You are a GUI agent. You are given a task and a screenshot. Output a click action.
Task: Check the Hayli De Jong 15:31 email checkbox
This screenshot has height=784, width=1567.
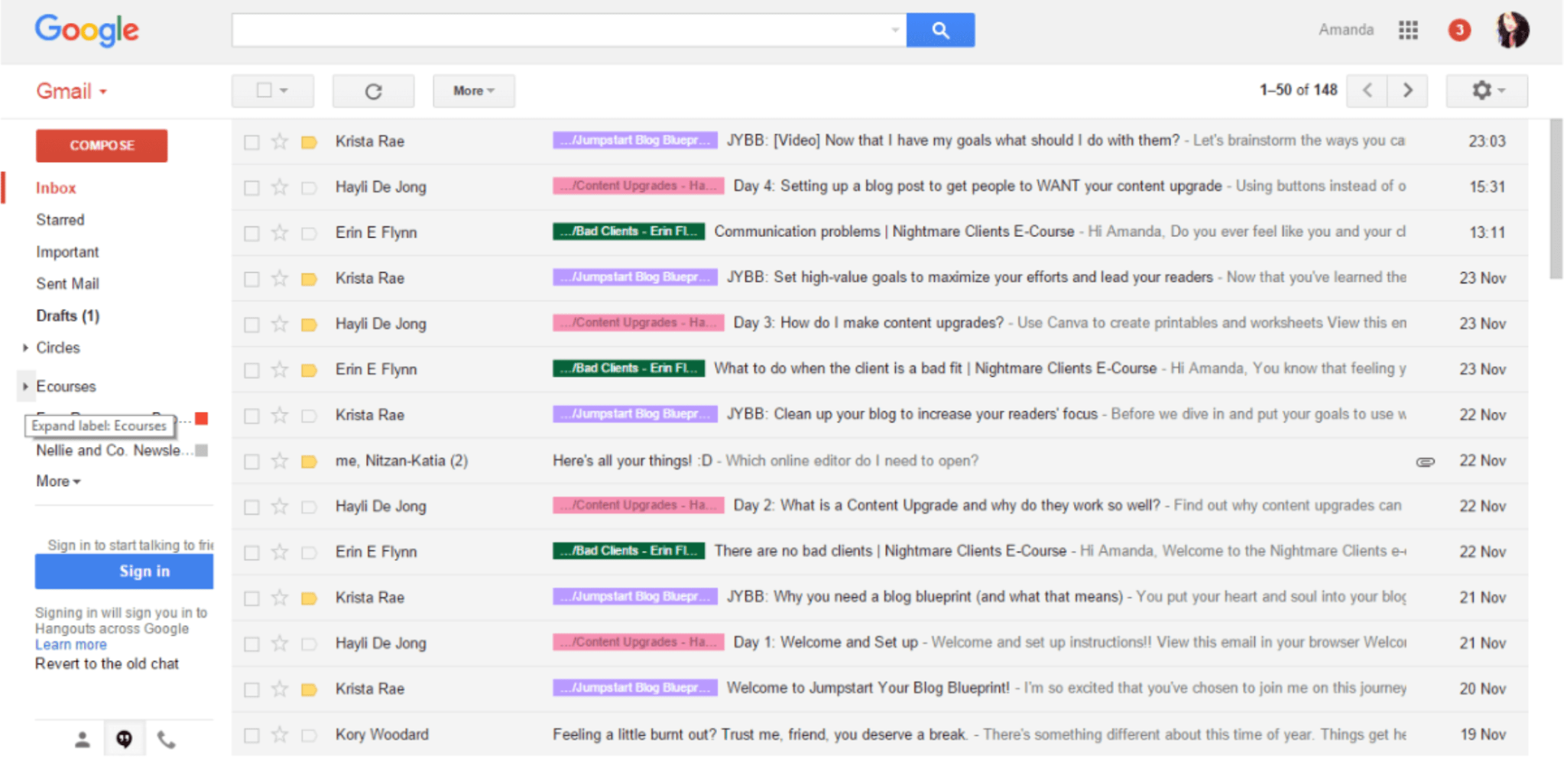click(251, 188)
